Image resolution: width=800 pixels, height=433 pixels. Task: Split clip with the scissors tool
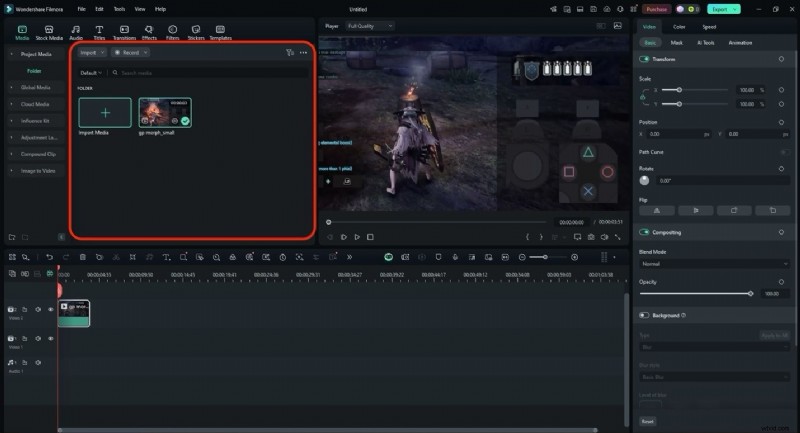[116, 257]
